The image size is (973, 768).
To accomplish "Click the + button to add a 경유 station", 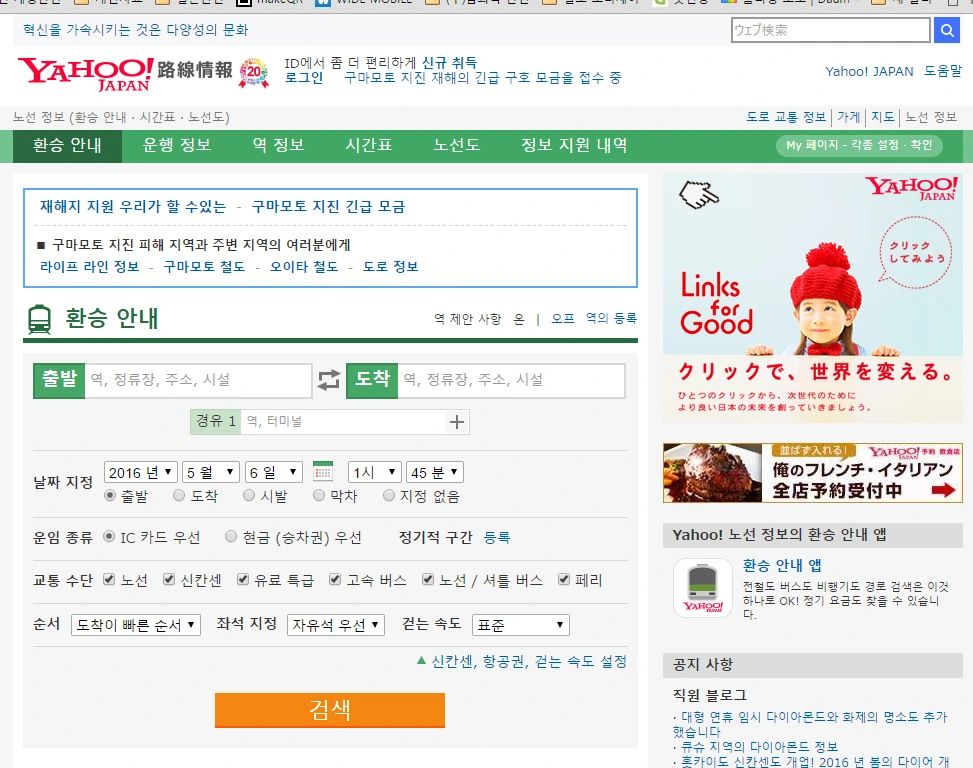I will tap(456, 422).
